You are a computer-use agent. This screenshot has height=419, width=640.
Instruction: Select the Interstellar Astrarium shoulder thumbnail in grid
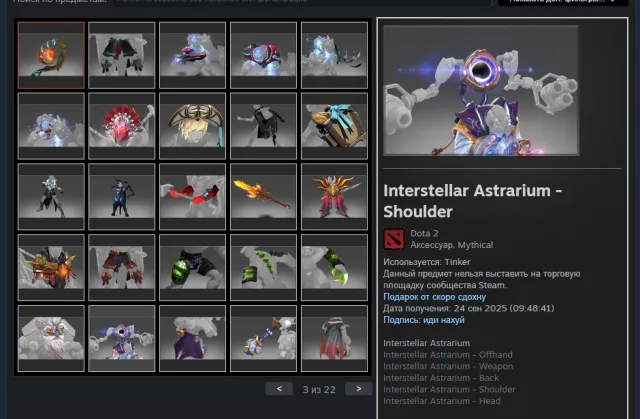click(122, 338)
